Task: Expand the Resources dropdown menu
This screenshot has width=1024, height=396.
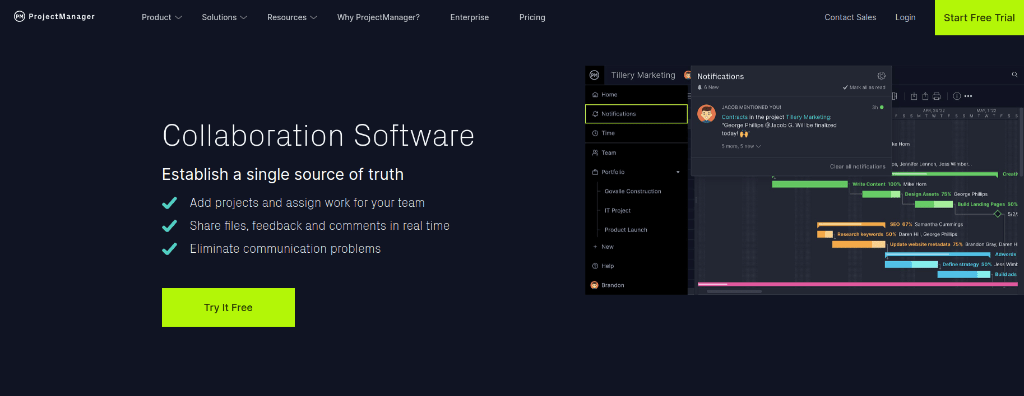Action: (x=292, y=18)
